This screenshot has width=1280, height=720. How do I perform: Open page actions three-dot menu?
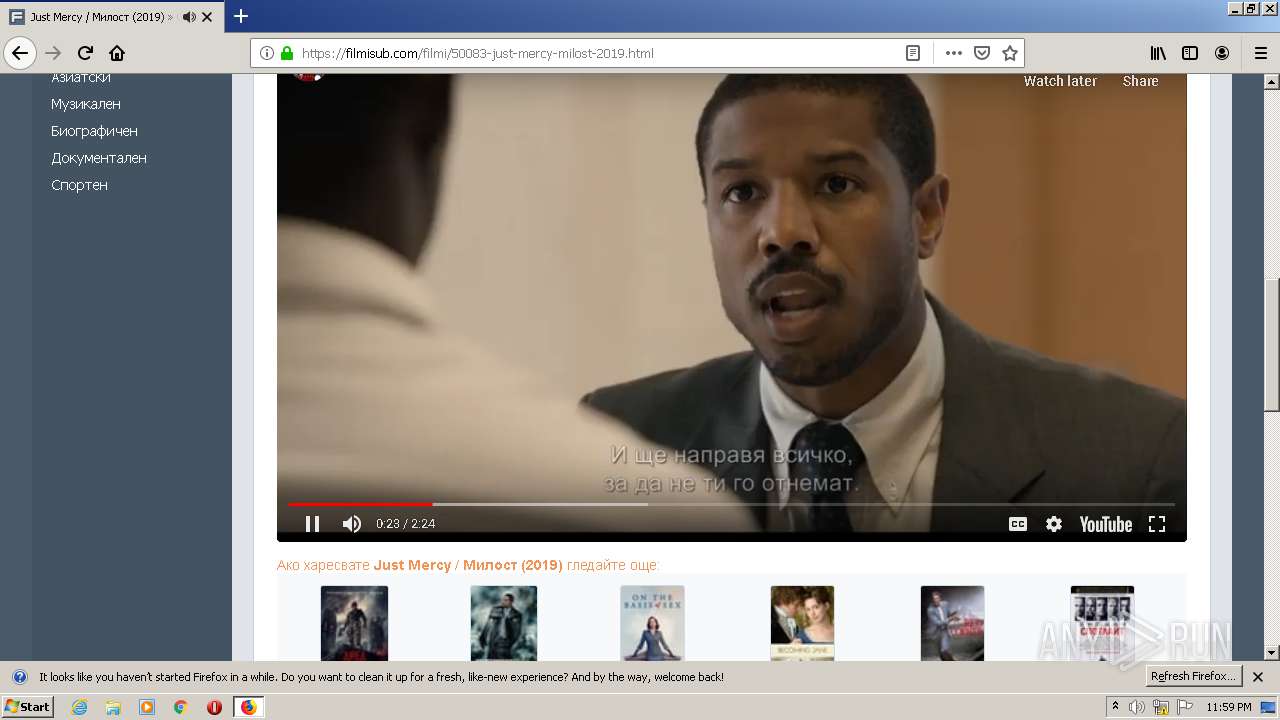tap(953, 53)
